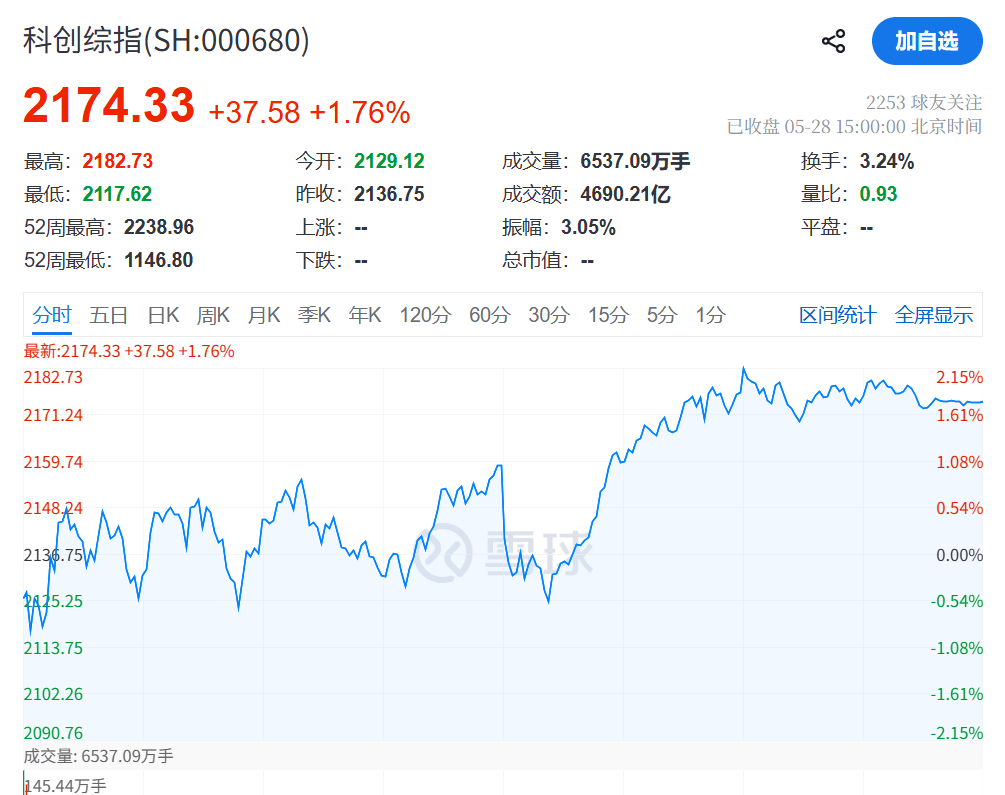Click 2253 球友关注 text
The width and height of the screenshot is (1005, 795).
[x=924, y=103]
